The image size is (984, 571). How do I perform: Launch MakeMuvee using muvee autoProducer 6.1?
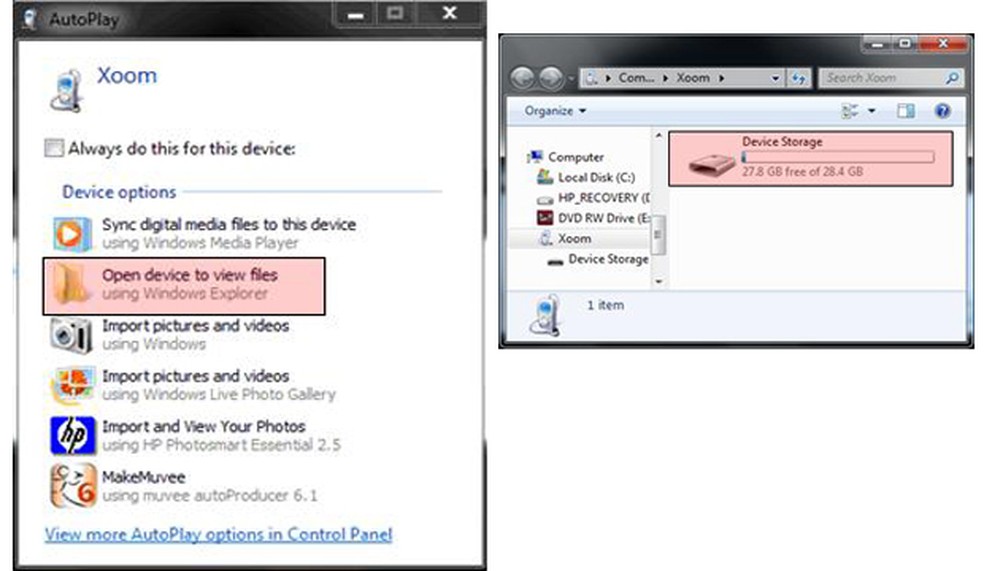coord(210,486)
